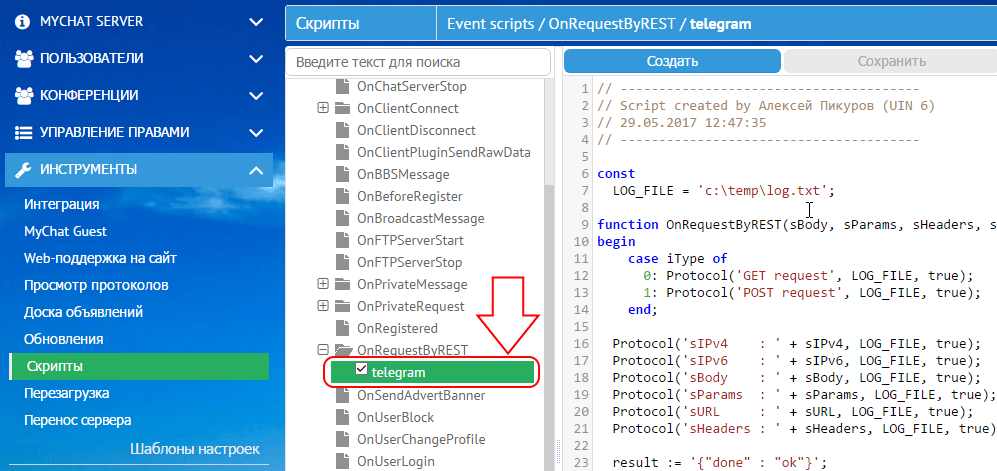Collapse the OnRequestByREST tree node
The width and height of the screenshot is (997, 471).
323,350
